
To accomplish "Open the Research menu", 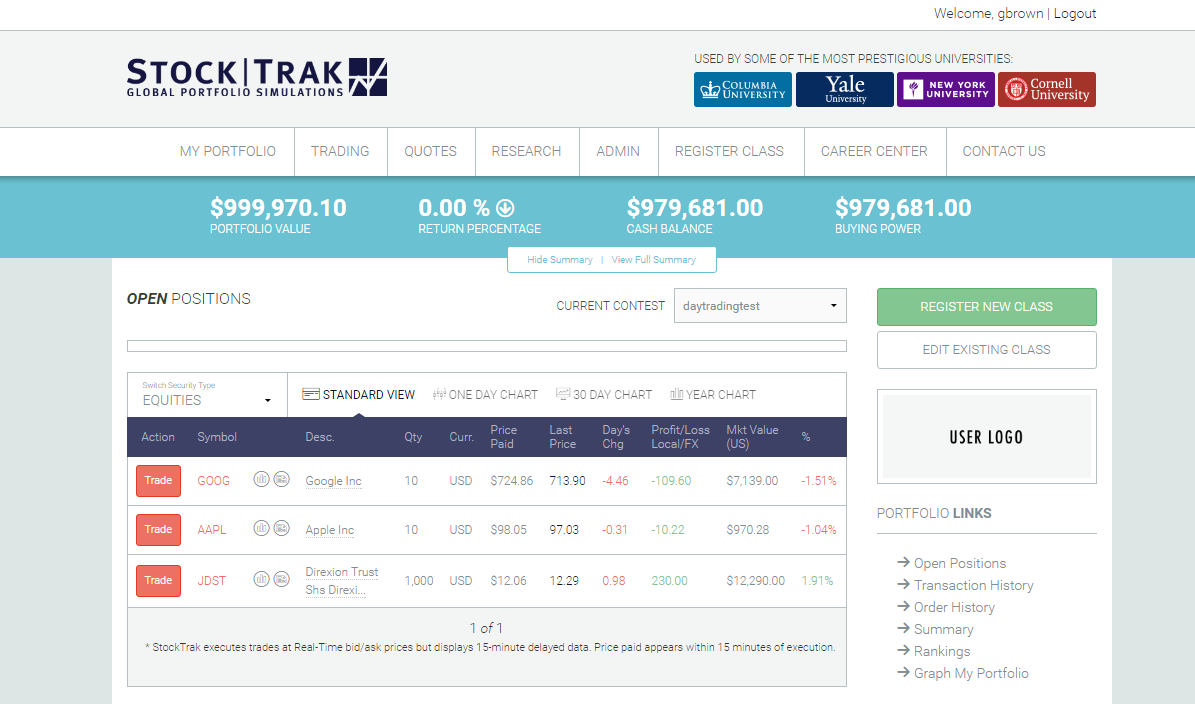I will pyautogui.click(x=527, y=152).
